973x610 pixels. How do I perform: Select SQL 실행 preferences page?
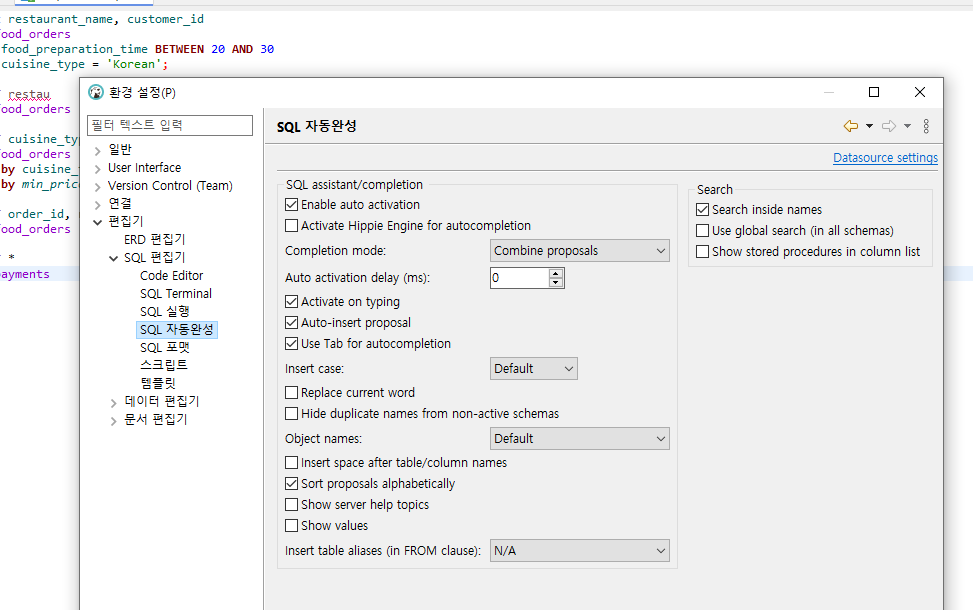click(165, 312)
